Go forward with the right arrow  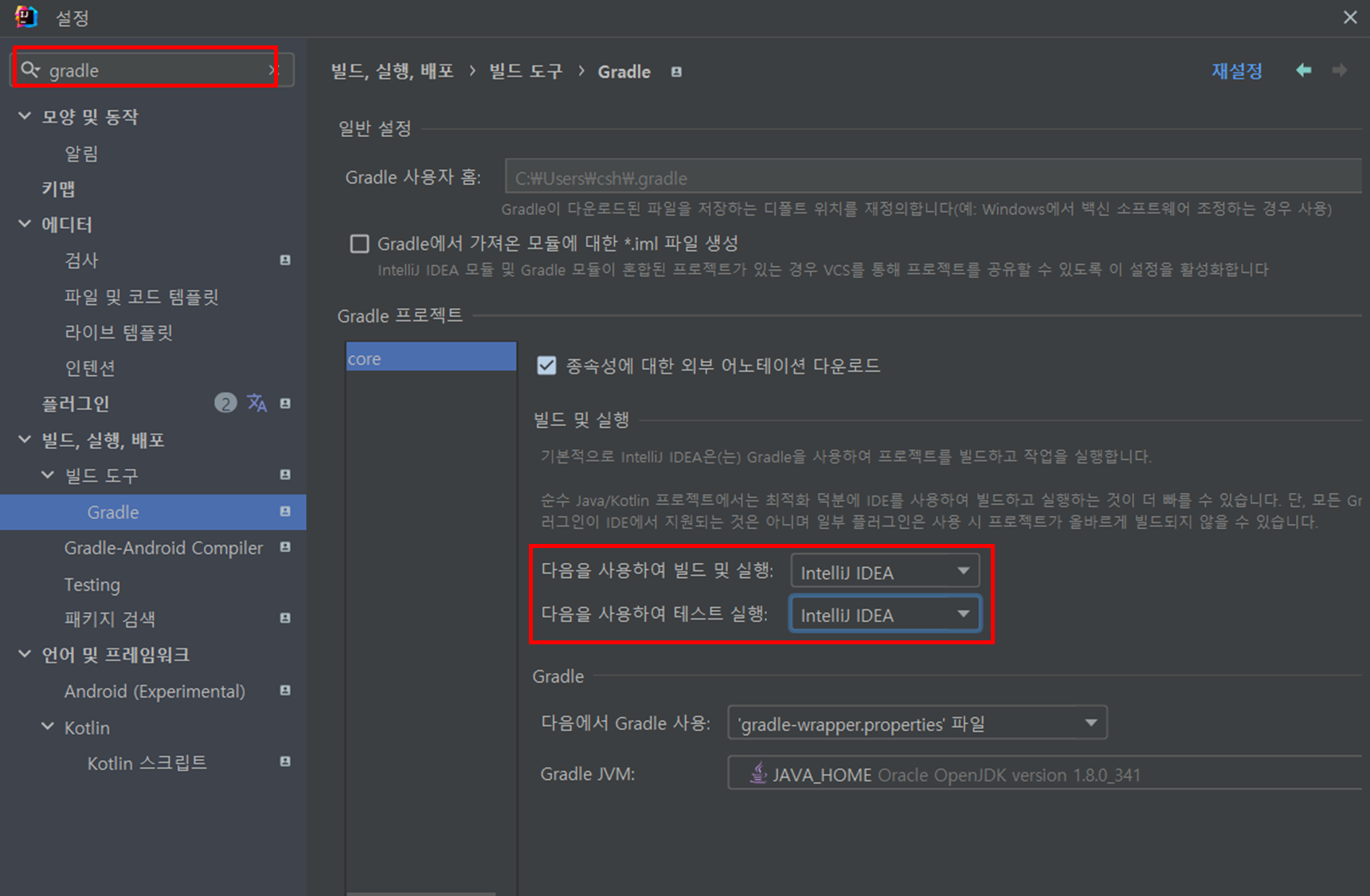(1340, 70)
